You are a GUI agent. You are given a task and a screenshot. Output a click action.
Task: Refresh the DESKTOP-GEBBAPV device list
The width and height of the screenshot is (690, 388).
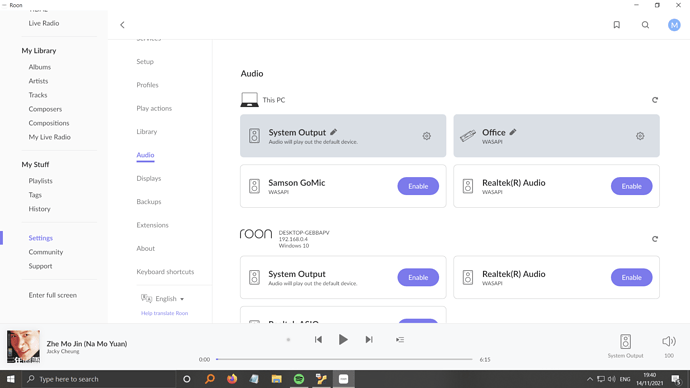pyautogui.click(x=655, y=239)
